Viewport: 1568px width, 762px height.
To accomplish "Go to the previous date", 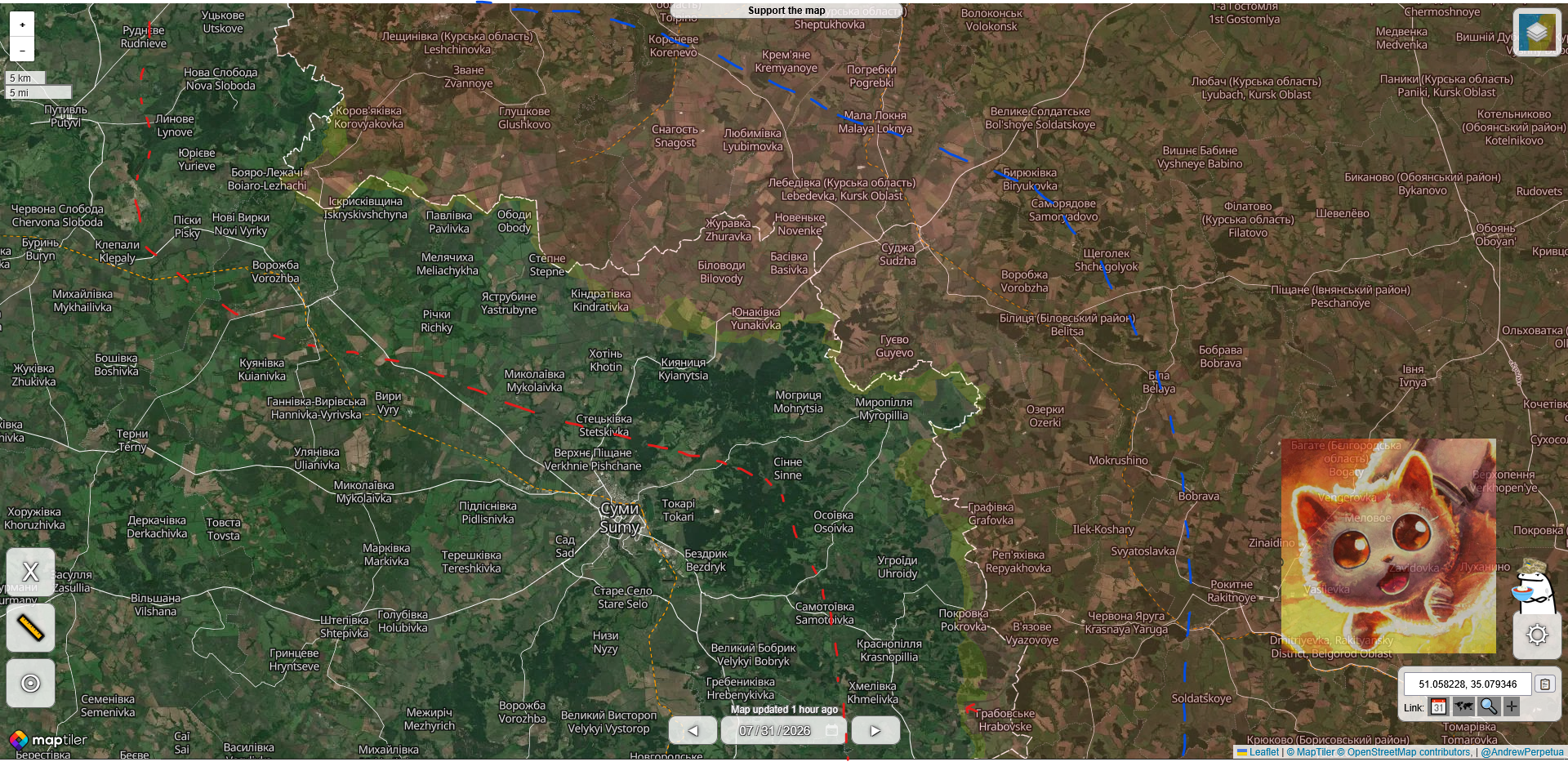I will tap(693, 730).
